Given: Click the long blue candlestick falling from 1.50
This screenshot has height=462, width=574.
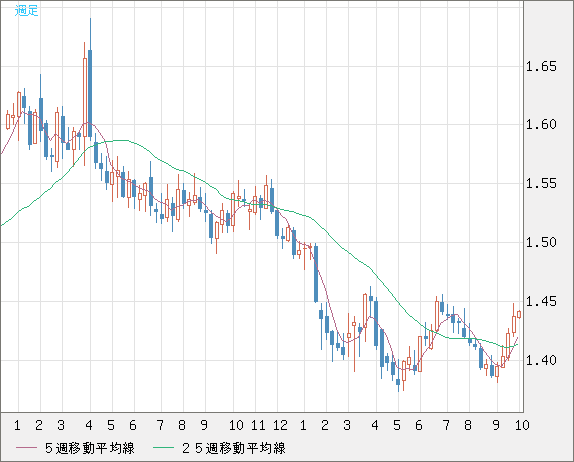Looking at the screenshot, I should (x=316, y=274).
